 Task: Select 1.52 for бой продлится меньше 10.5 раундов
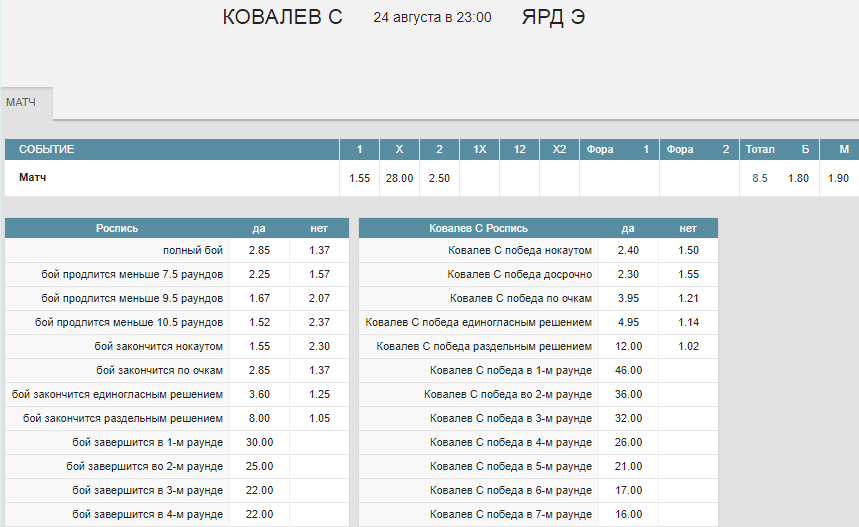click(259, 323)
